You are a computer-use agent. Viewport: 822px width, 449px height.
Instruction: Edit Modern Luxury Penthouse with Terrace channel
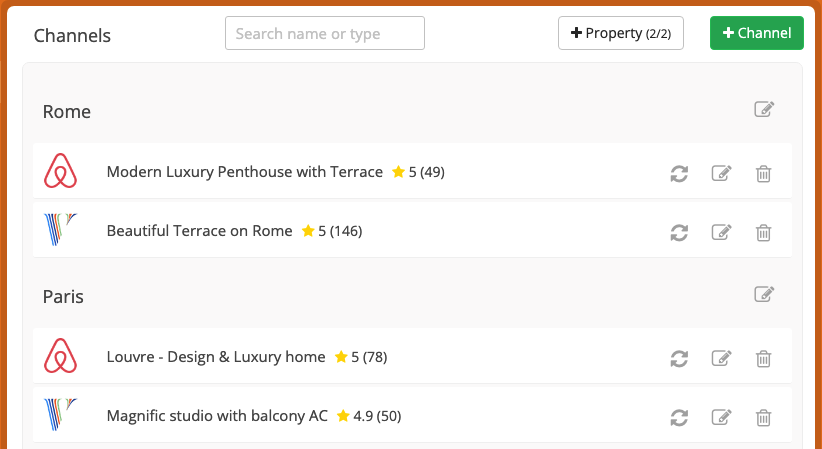point(721,173)
